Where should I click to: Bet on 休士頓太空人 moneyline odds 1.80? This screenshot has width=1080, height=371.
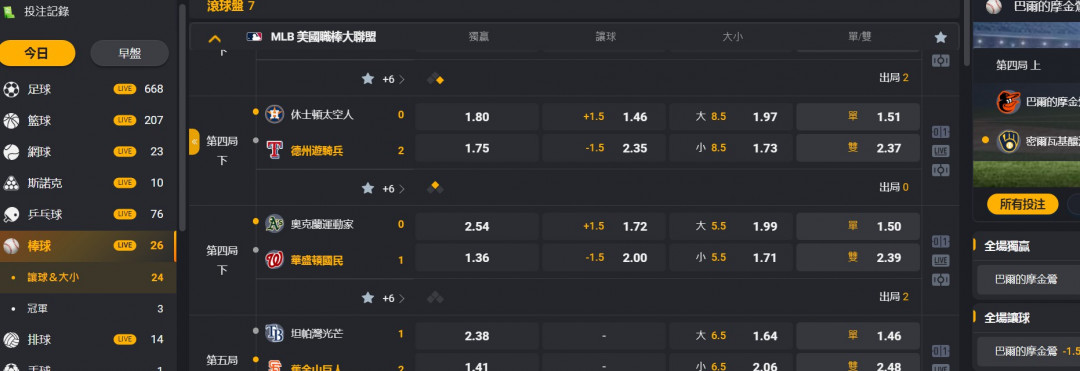pos(477,117)
